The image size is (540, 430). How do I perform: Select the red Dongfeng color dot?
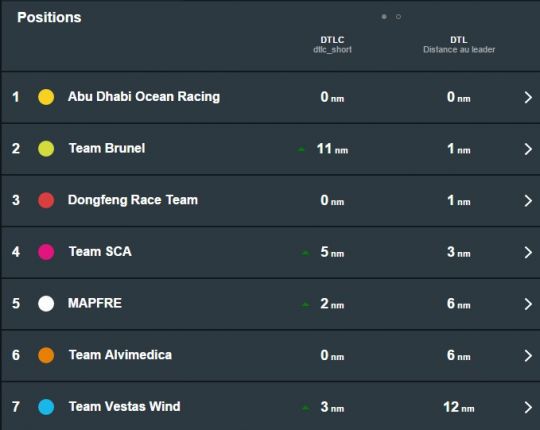tap(46, 200)
